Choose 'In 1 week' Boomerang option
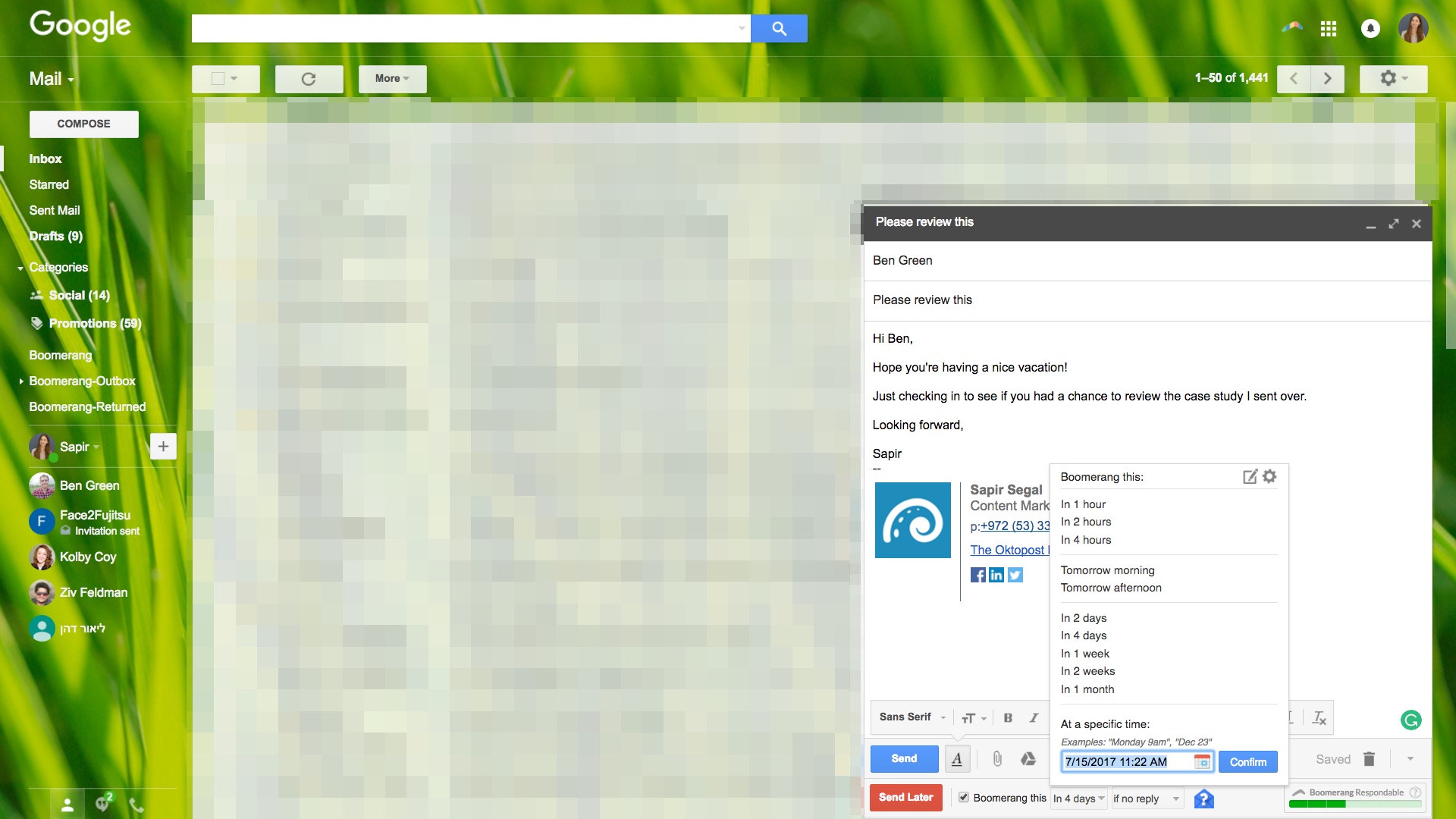 [1084, 654]
